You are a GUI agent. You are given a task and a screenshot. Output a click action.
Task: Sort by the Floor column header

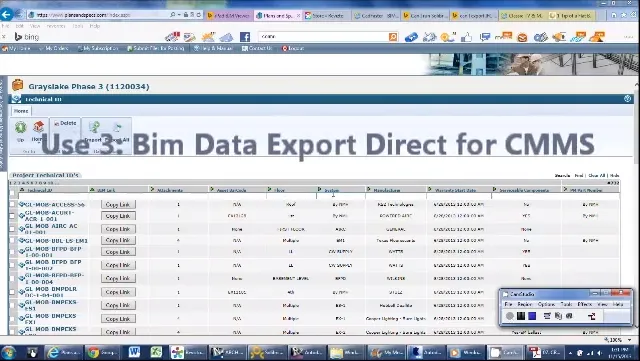point(280,190)
